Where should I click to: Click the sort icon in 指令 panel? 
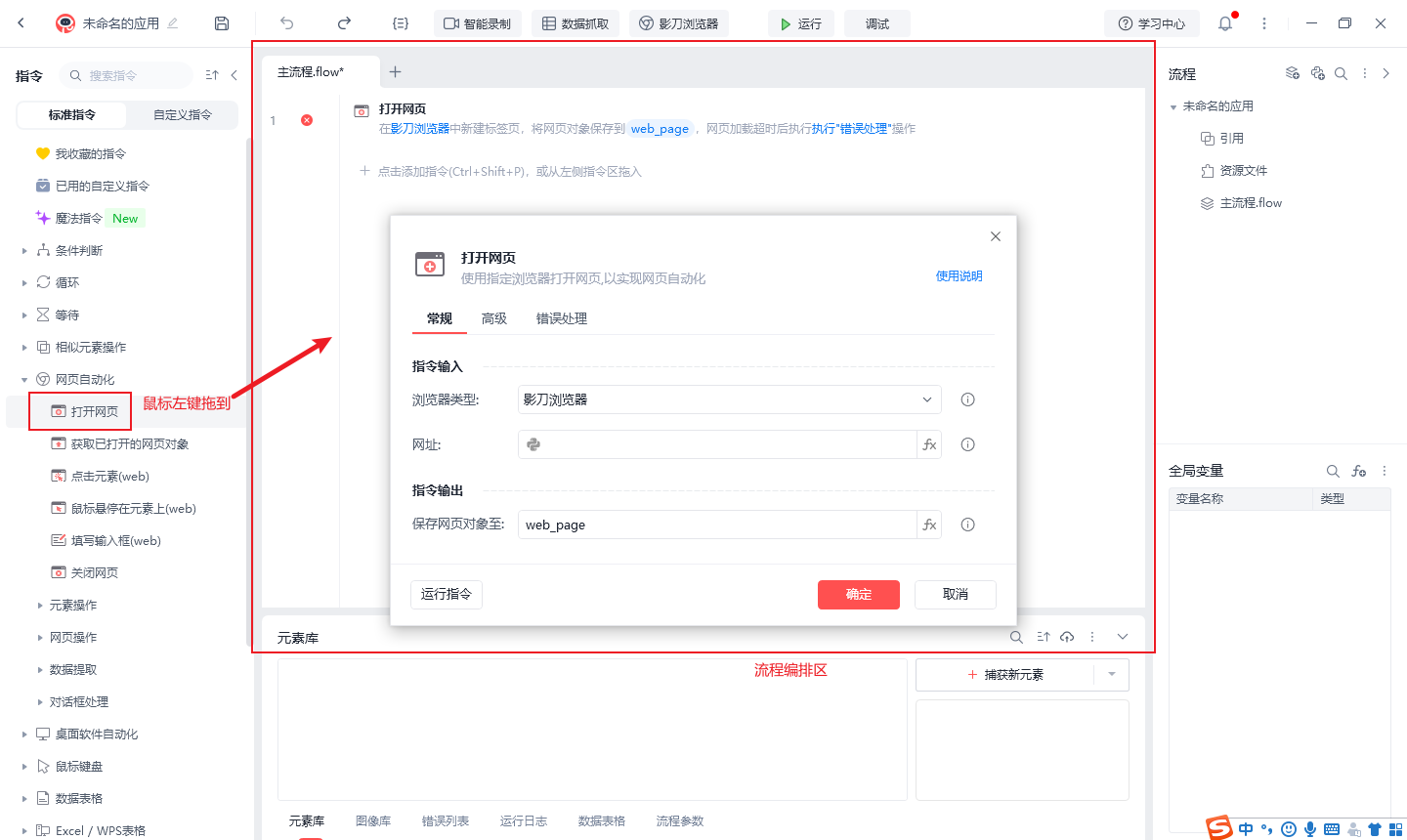tap(212, 75)
